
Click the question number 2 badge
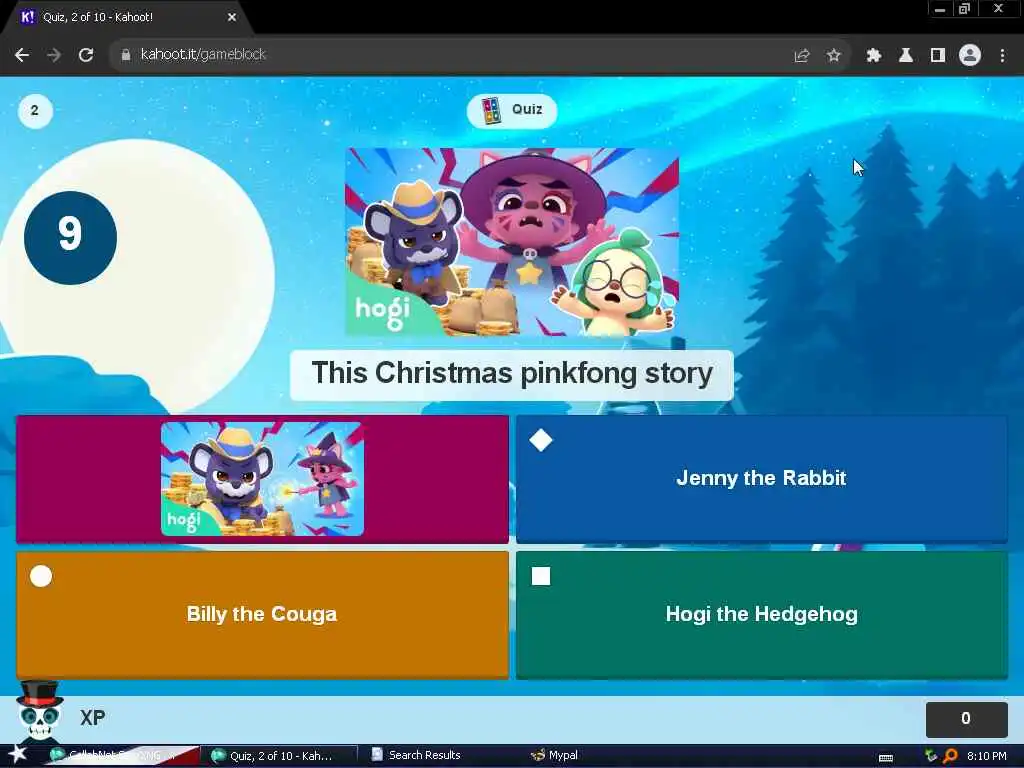(x=35, y=110)
